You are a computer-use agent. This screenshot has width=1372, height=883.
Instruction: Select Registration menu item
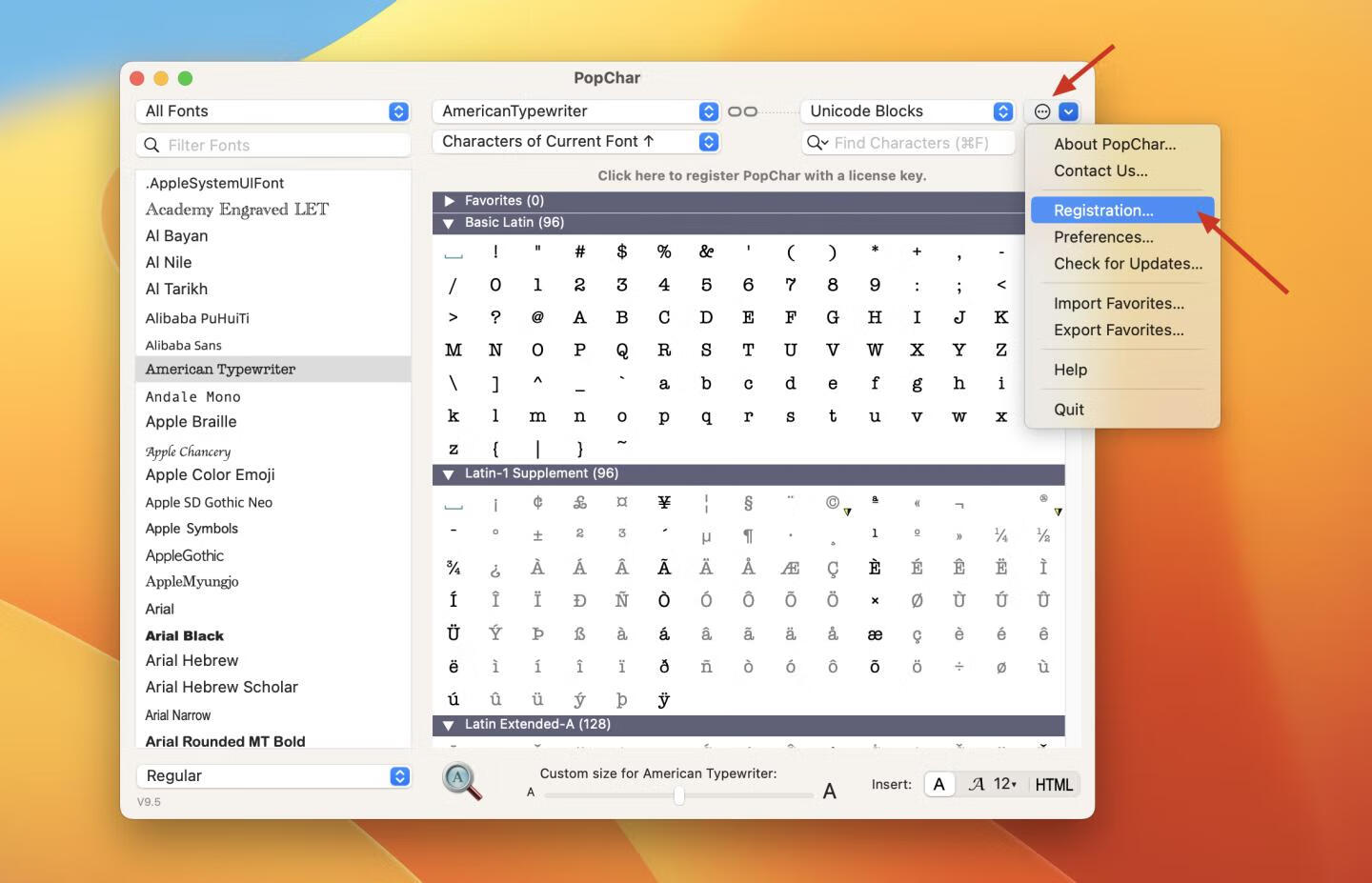click(x=1122, y=211)
